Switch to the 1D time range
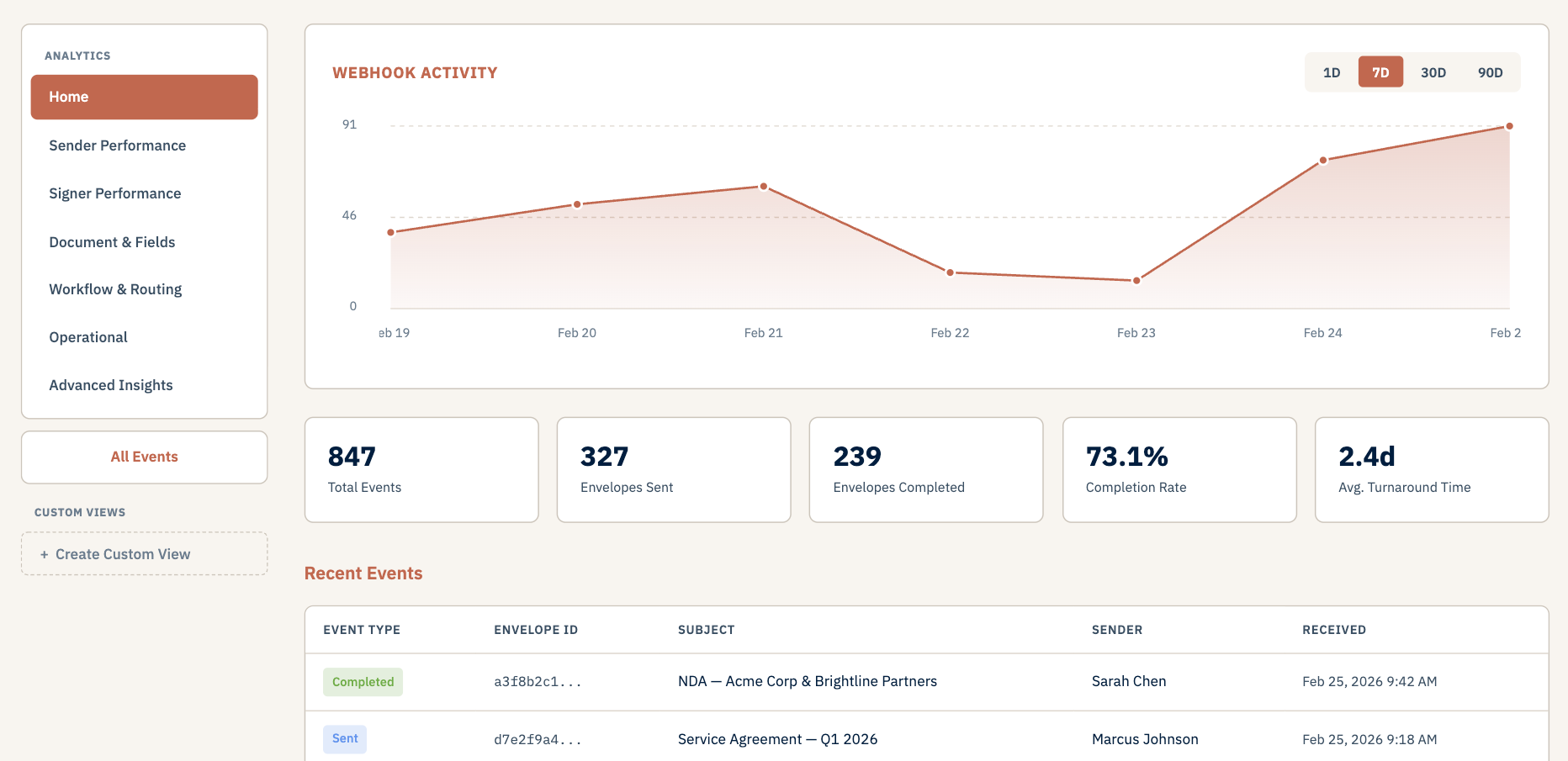This screenshot has width=1568, height=761. click(1332, 71)
